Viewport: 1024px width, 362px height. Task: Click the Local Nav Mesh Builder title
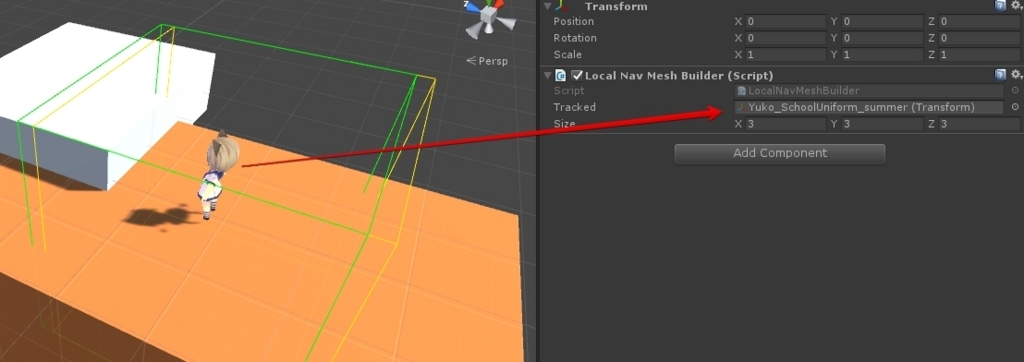[x=679, y=76]
